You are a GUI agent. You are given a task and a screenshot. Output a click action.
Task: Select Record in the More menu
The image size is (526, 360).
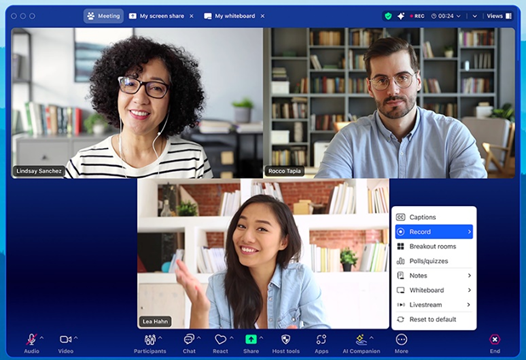click(434, 232)
